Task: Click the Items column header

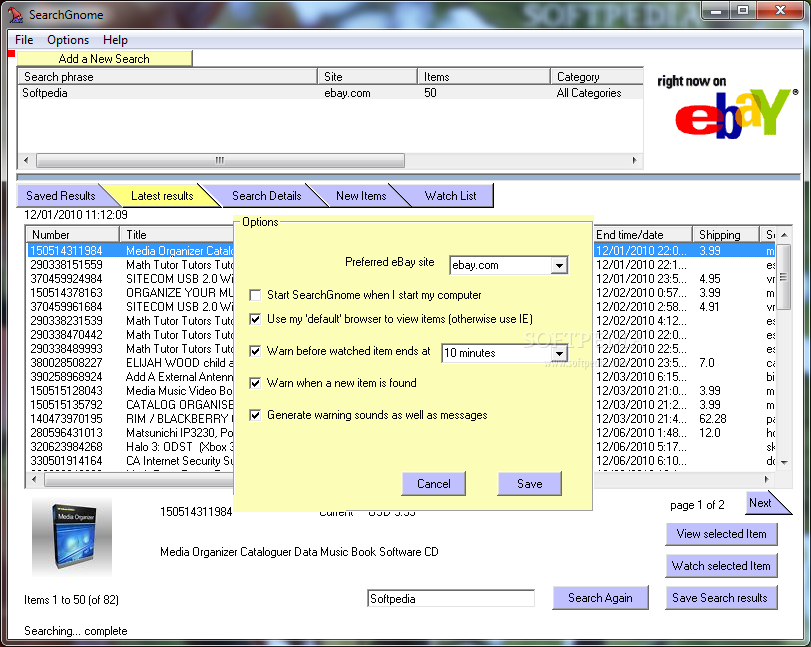Action: (x=484, y=77)
